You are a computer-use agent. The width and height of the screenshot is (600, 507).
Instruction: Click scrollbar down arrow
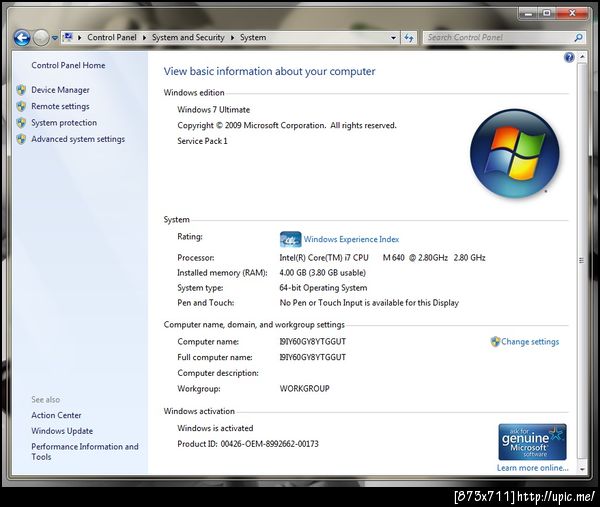pos(582,469)
